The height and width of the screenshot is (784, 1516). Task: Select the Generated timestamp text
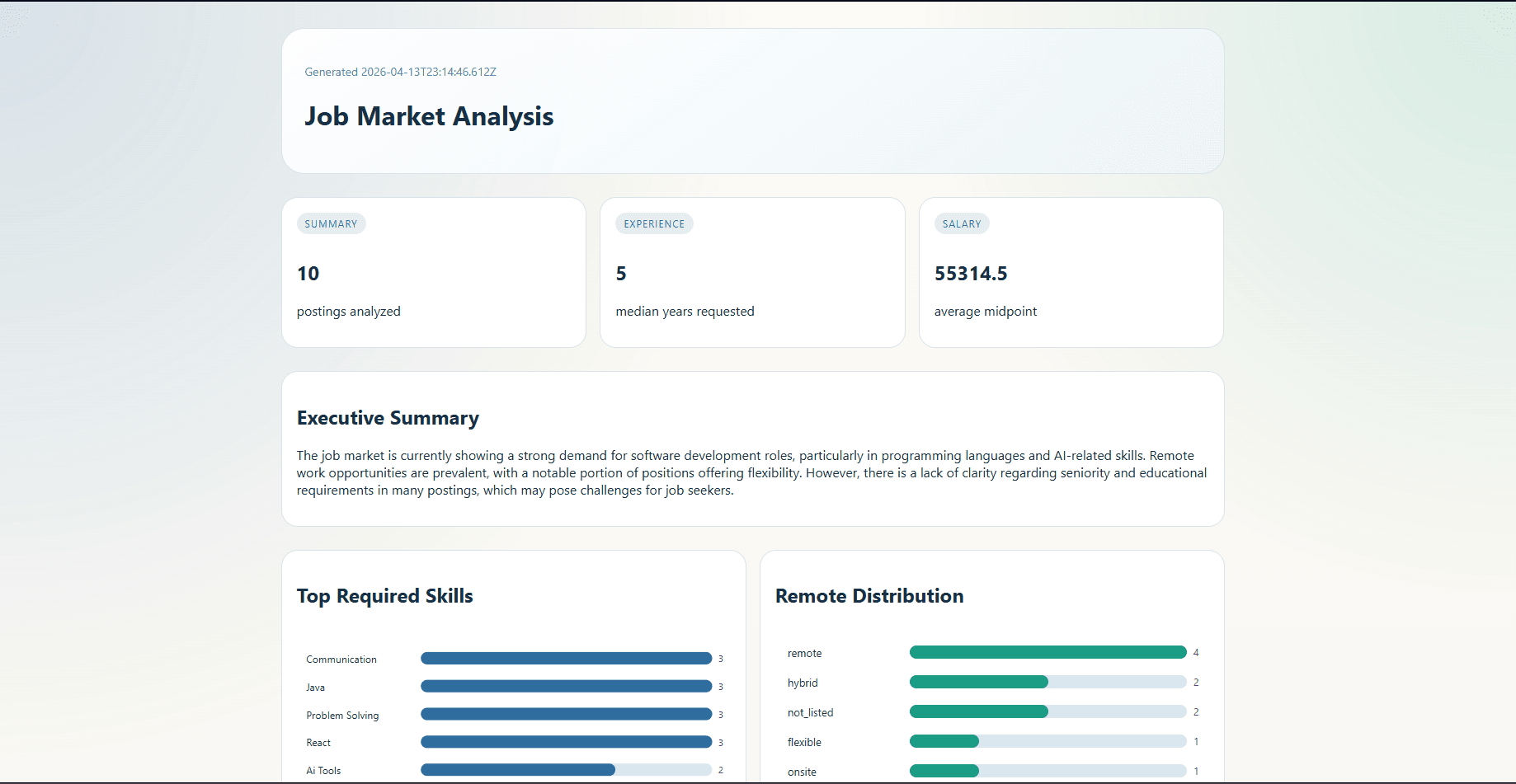click(400, 72)
